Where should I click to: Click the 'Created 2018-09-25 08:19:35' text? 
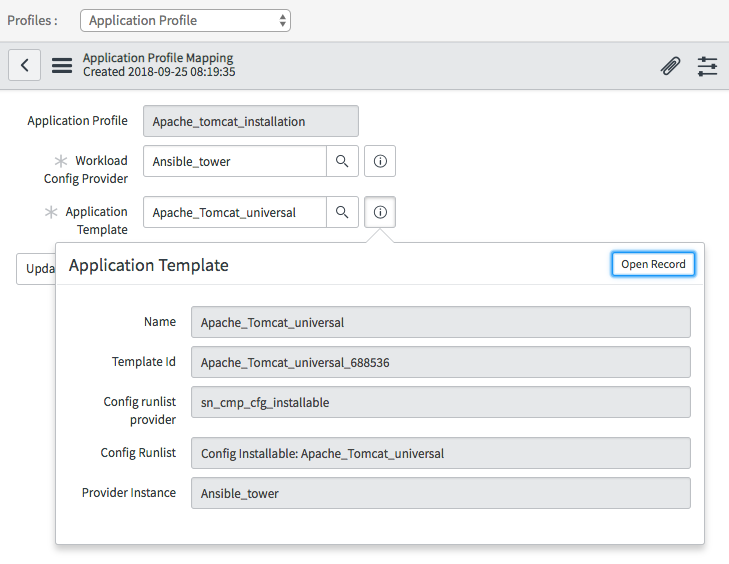point(159,72)
